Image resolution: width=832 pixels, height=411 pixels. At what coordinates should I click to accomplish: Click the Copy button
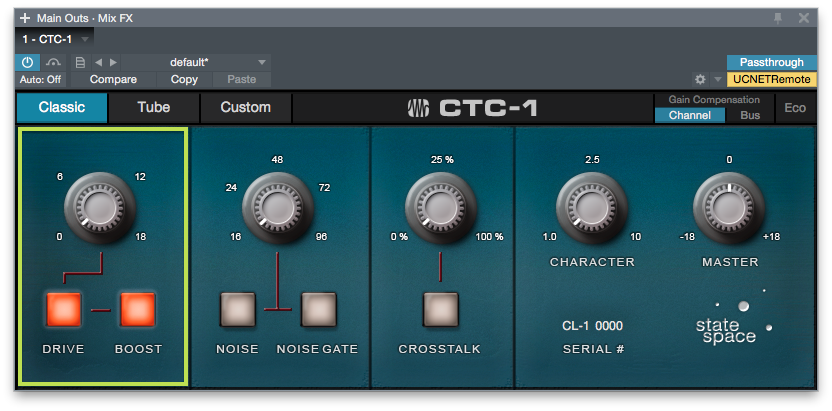(184, 80)
